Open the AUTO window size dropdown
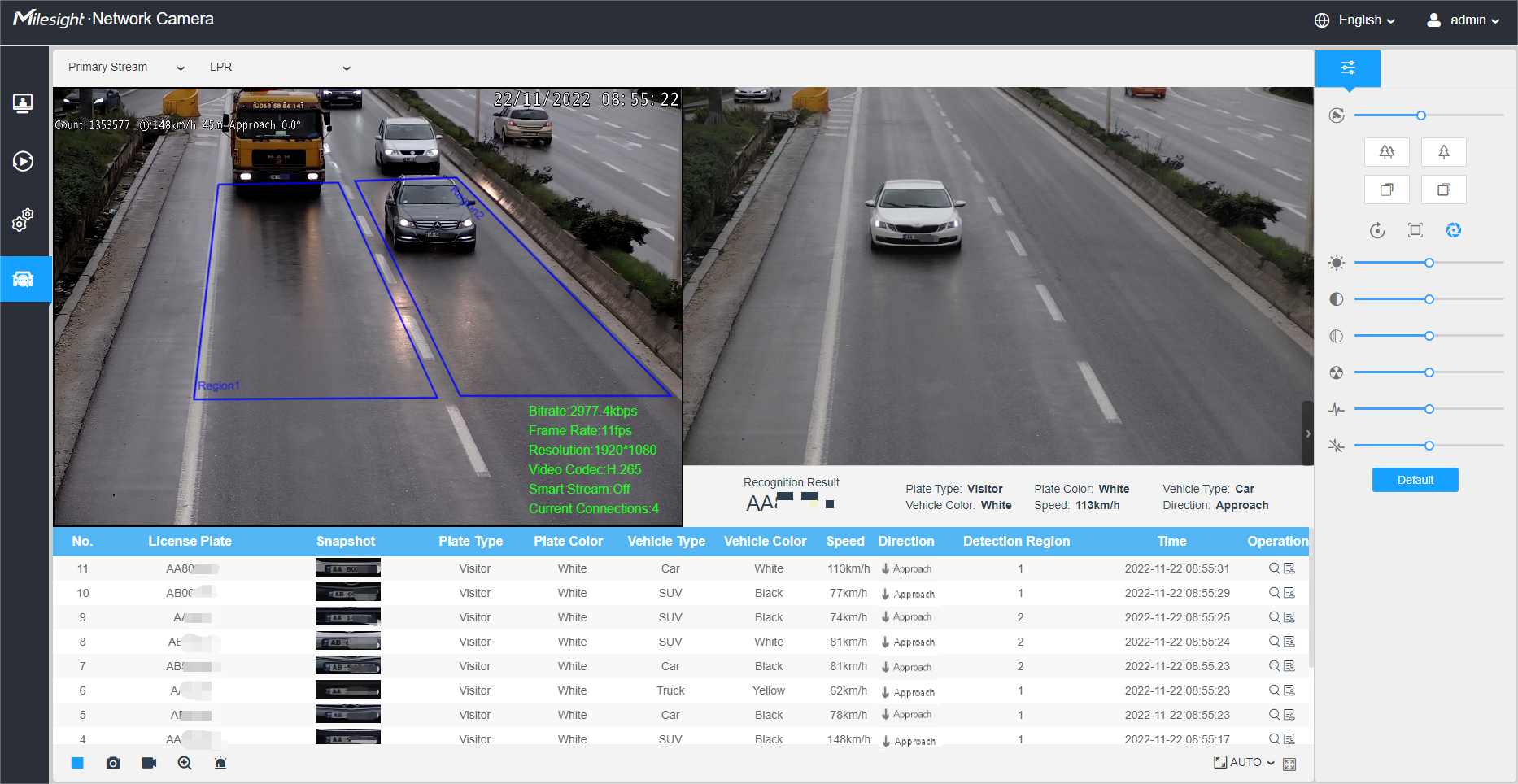The image size is (1518, 784). [x=1245, y=763]
